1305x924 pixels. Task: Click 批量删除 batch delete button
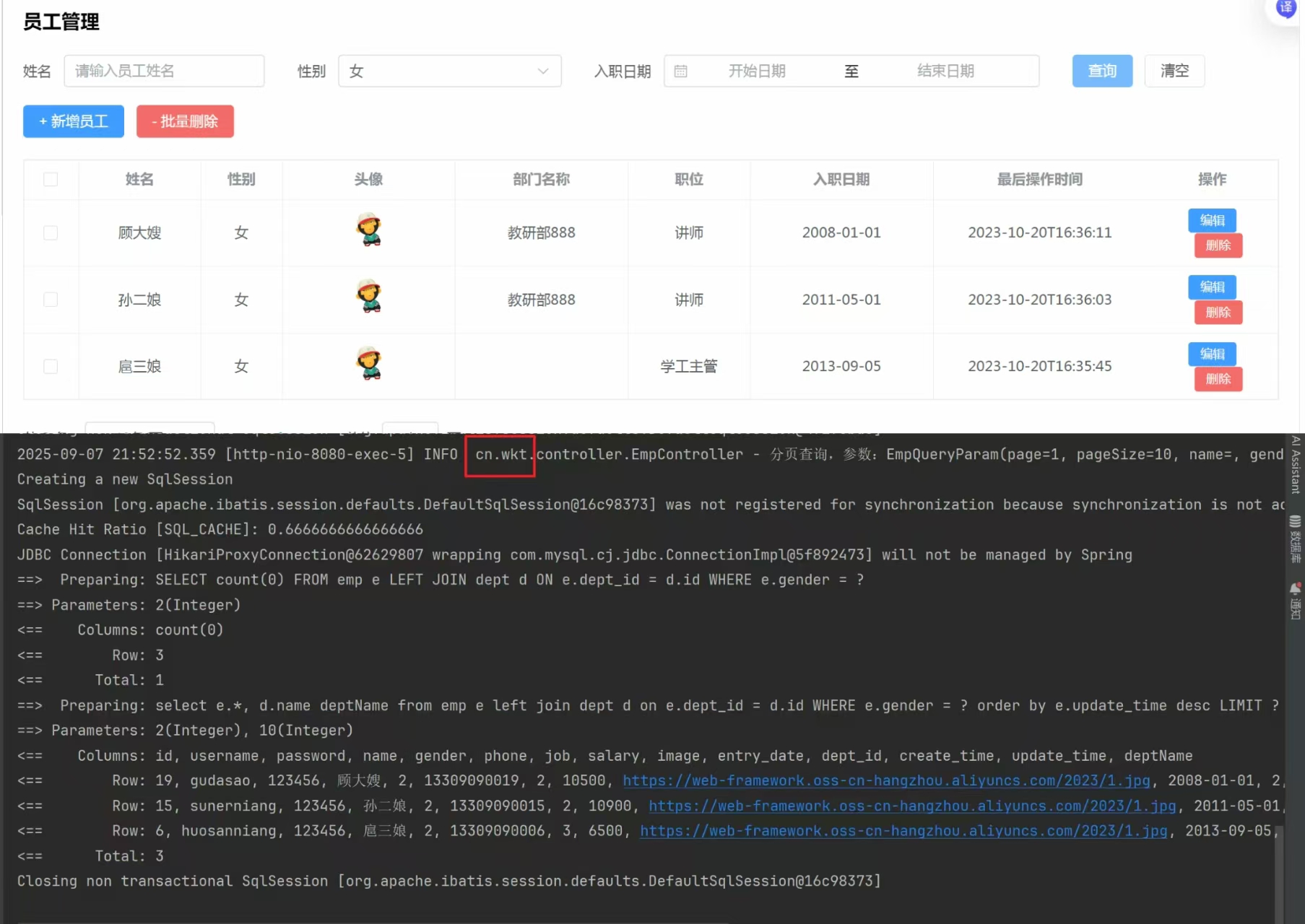185,121
